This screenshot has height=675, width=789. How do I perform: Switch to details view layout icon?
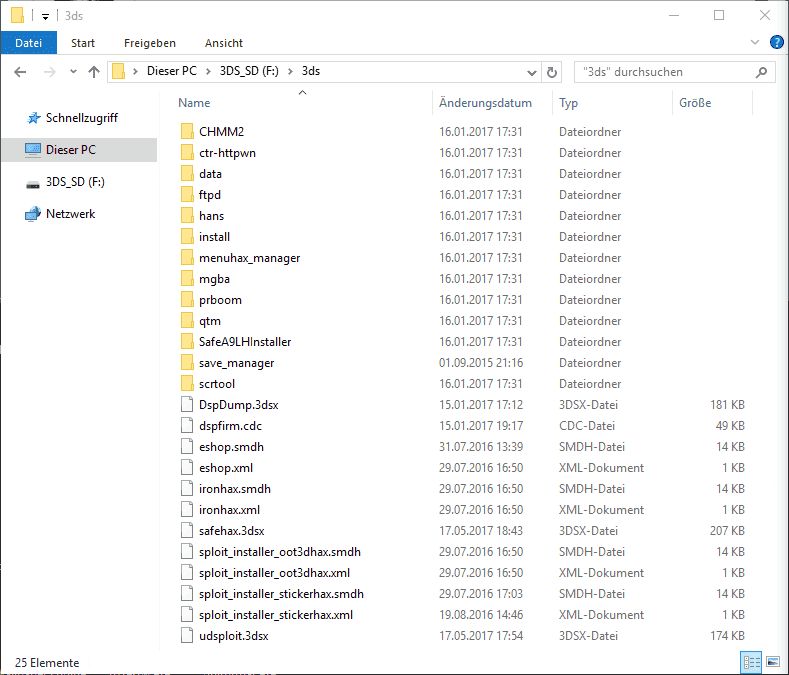click(x=751, y=661)
